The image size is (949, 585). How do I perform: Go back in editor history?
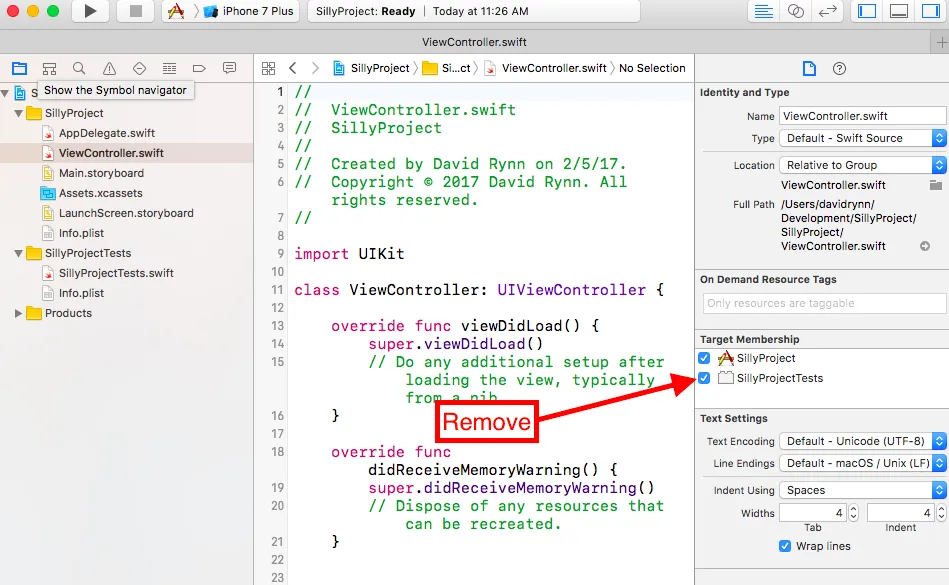click(293, 68)
